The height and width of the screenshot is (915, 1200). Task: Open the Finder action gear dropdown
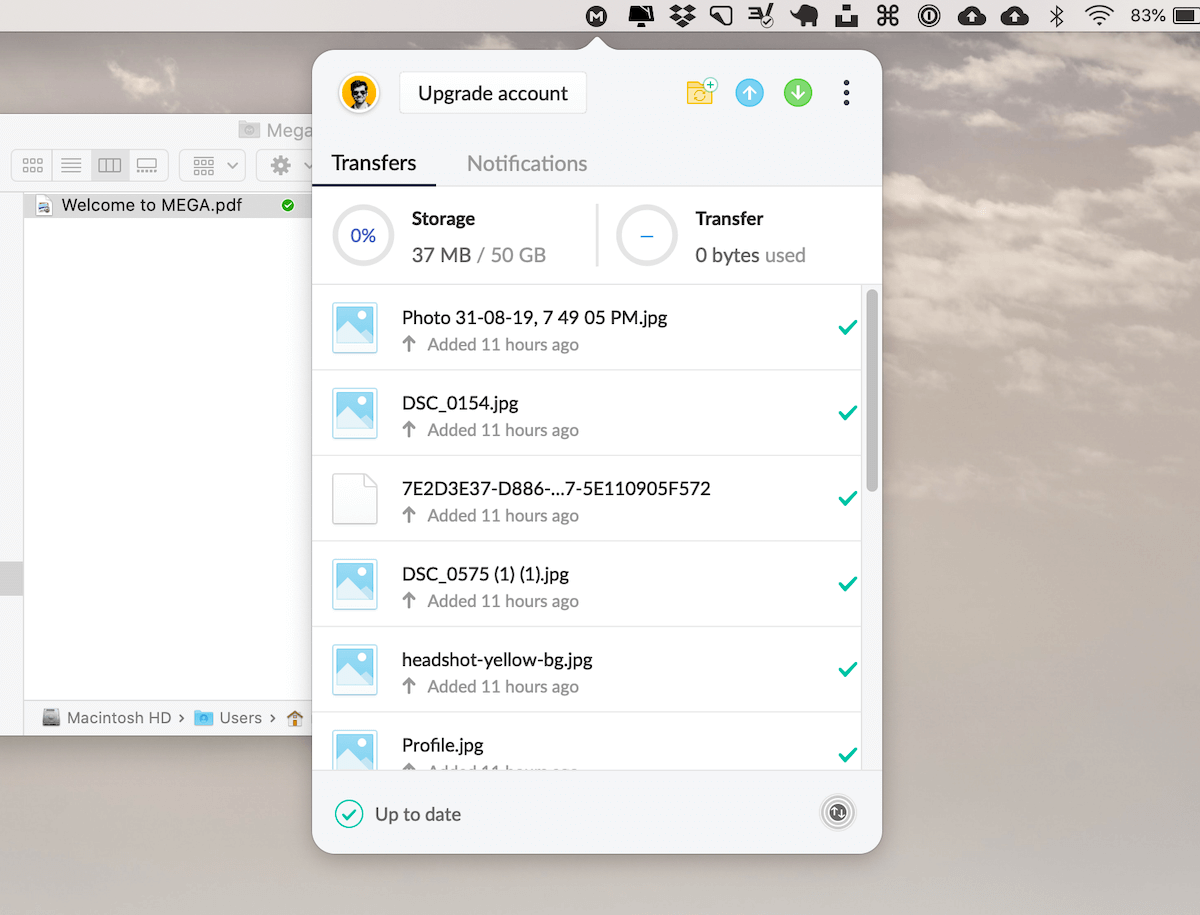[285, 165]
